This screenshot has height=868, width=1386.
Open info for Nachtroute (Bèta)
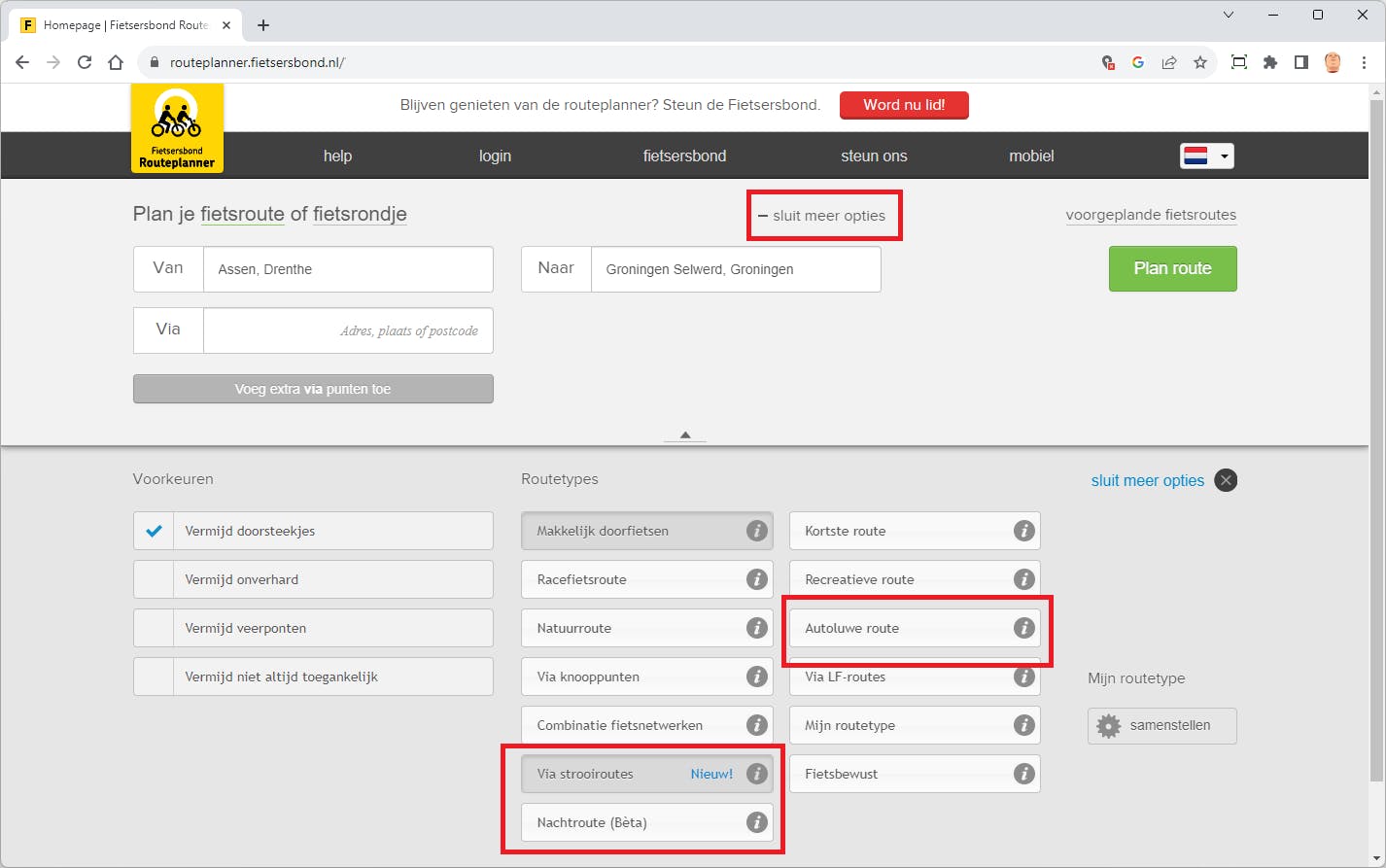757,822
